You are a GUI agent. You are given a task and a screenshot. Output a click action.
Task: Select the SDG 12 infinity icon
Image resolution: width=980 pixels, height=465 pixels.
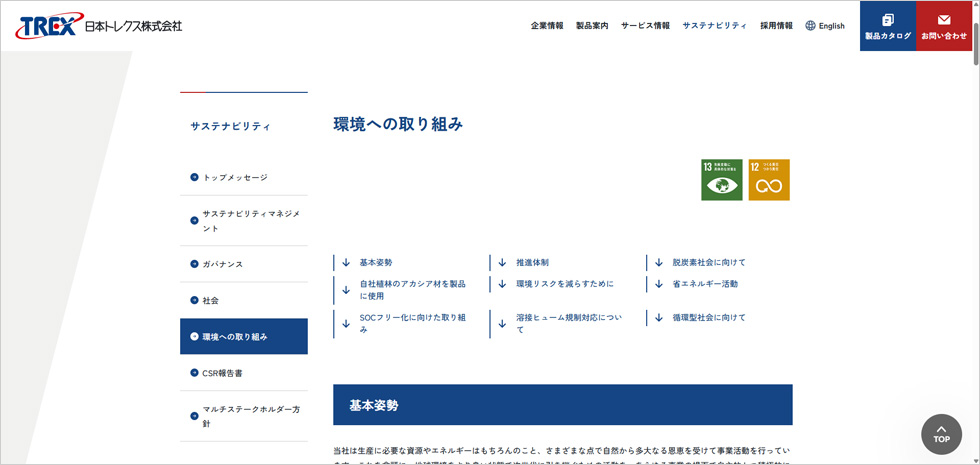769,180
